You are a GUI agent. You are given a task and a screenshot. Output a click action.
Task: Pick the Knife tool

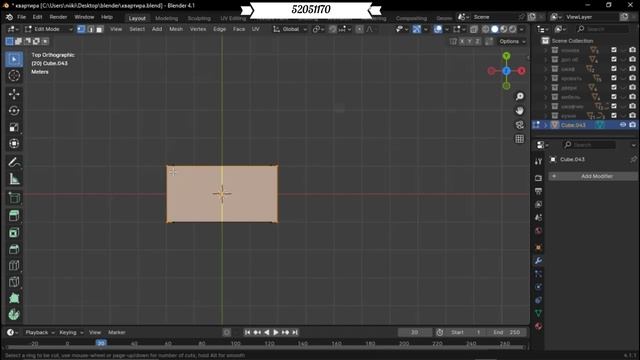coord(14,282)
